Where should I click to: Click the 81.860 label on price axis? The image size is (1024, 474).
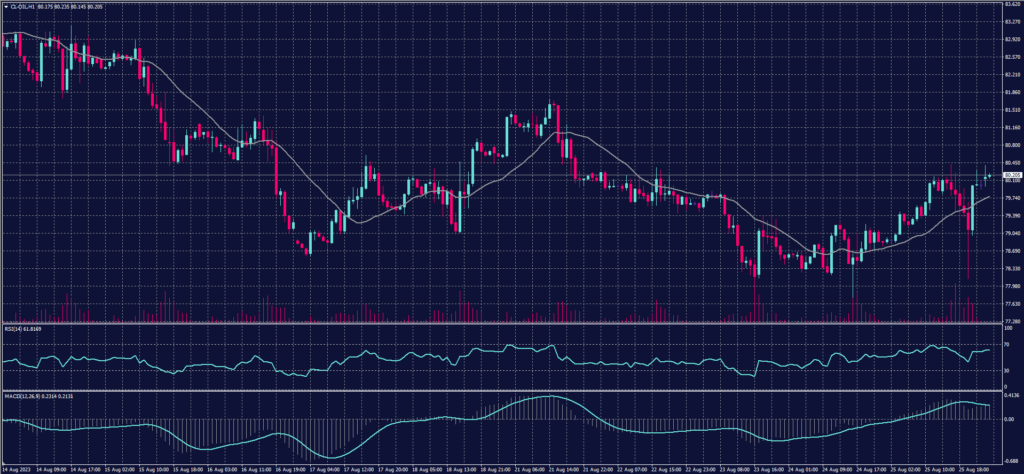point(1010,92)
